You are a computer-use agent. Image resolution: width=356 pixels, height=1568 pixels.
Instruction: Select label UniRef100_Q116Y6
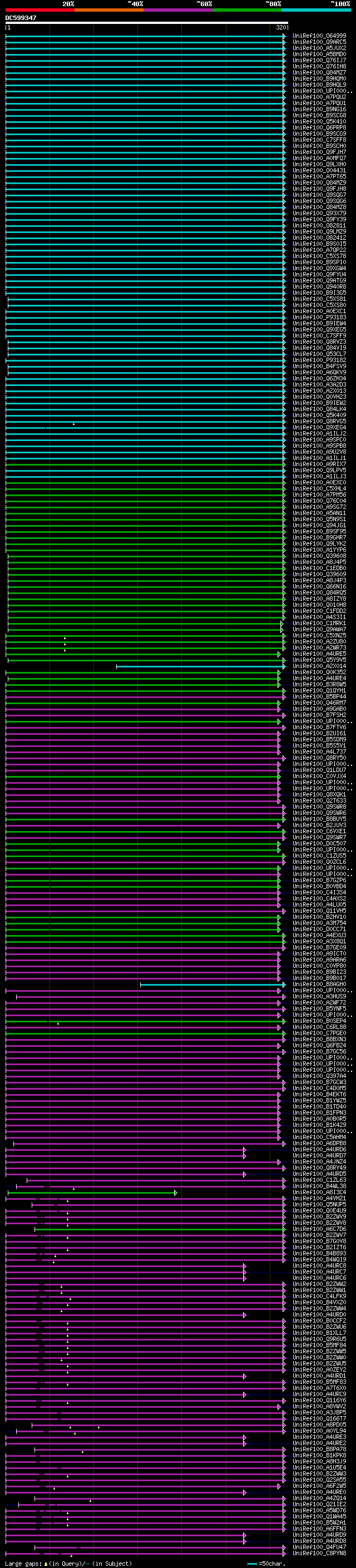[x=319, y=1401]
